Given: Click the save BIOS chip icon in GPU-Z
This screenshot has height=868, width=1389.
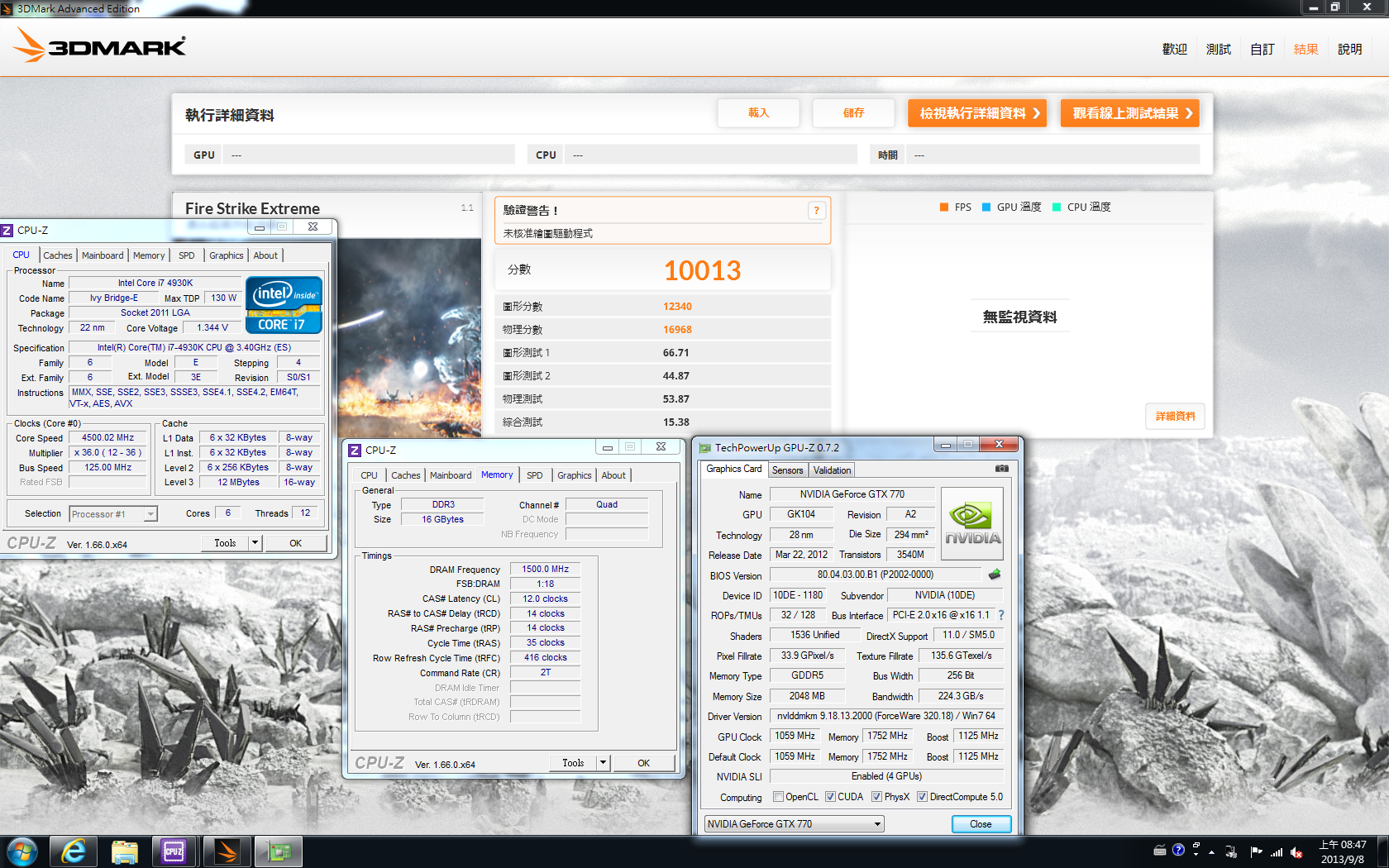Looking at the screenshot, I should click(995, 575).
